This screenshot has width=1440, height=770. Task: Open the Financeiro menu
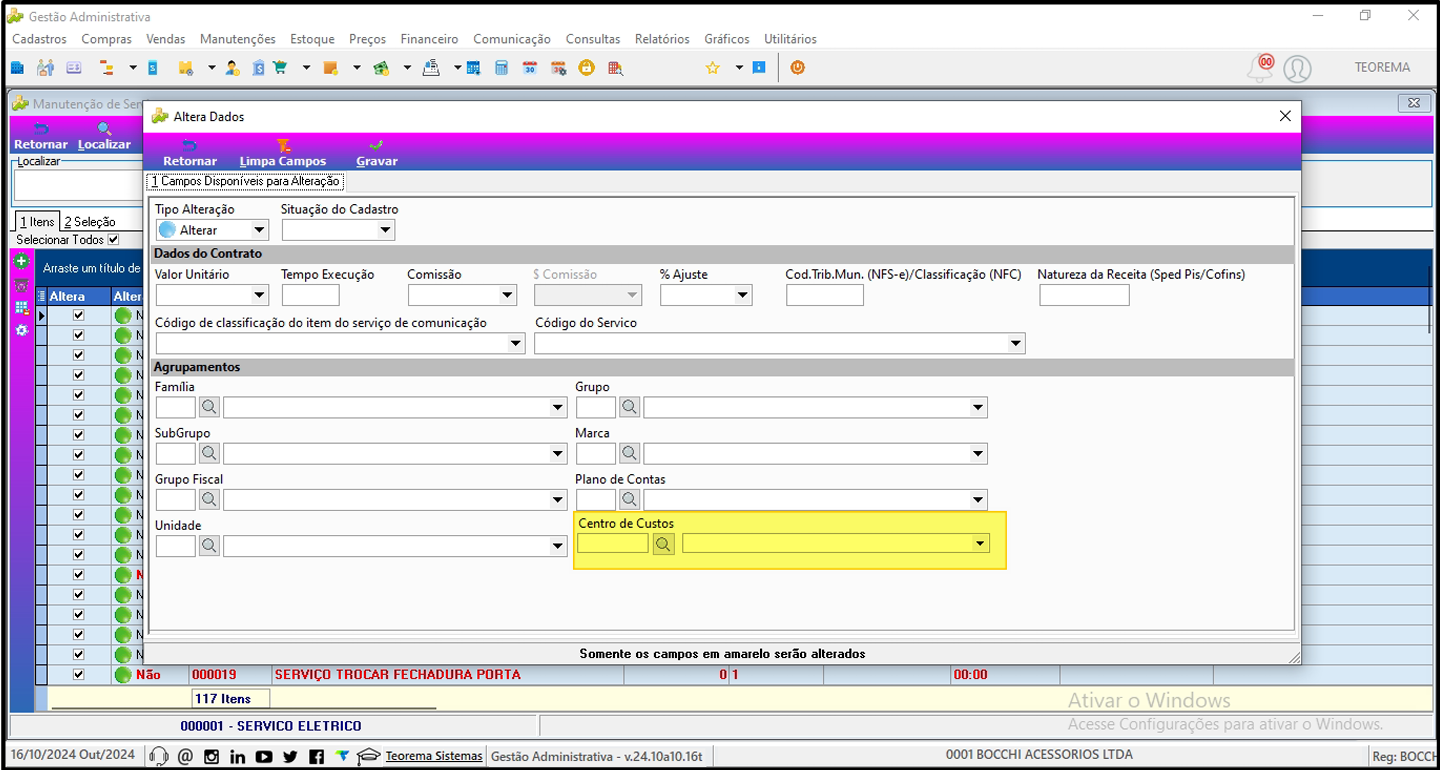coord(429,39)
